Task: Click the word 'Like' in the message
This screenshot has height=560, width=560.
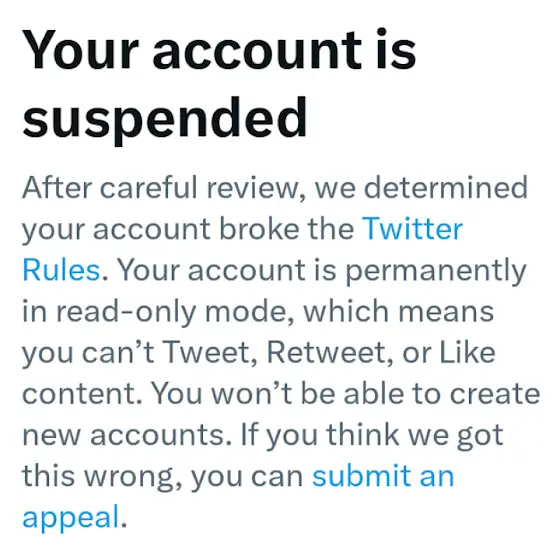Action: coord(467,353)
